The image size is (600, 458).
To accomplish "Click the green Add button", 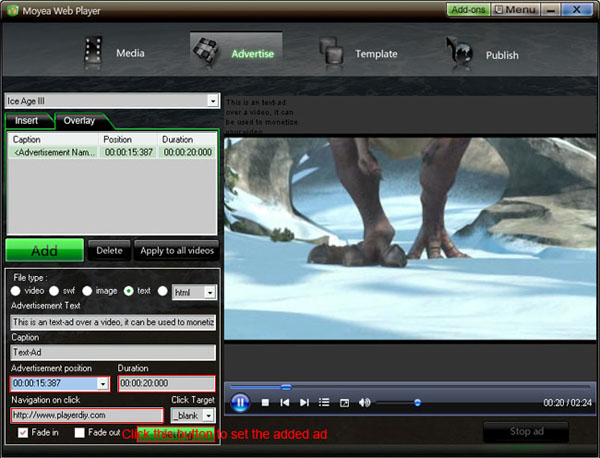I will [45, 251].
